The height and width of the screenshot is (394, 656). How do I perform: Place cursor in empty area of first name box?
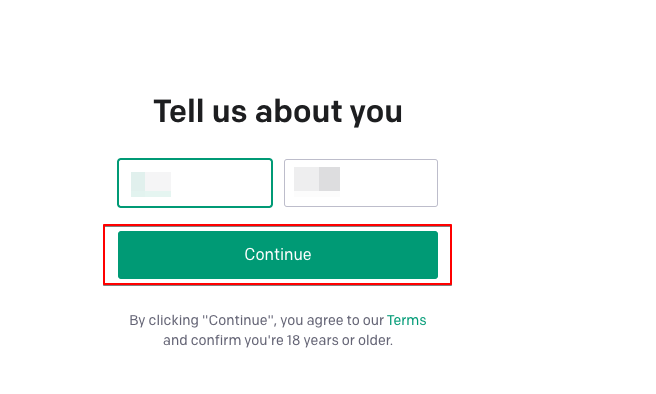point(222,183)
